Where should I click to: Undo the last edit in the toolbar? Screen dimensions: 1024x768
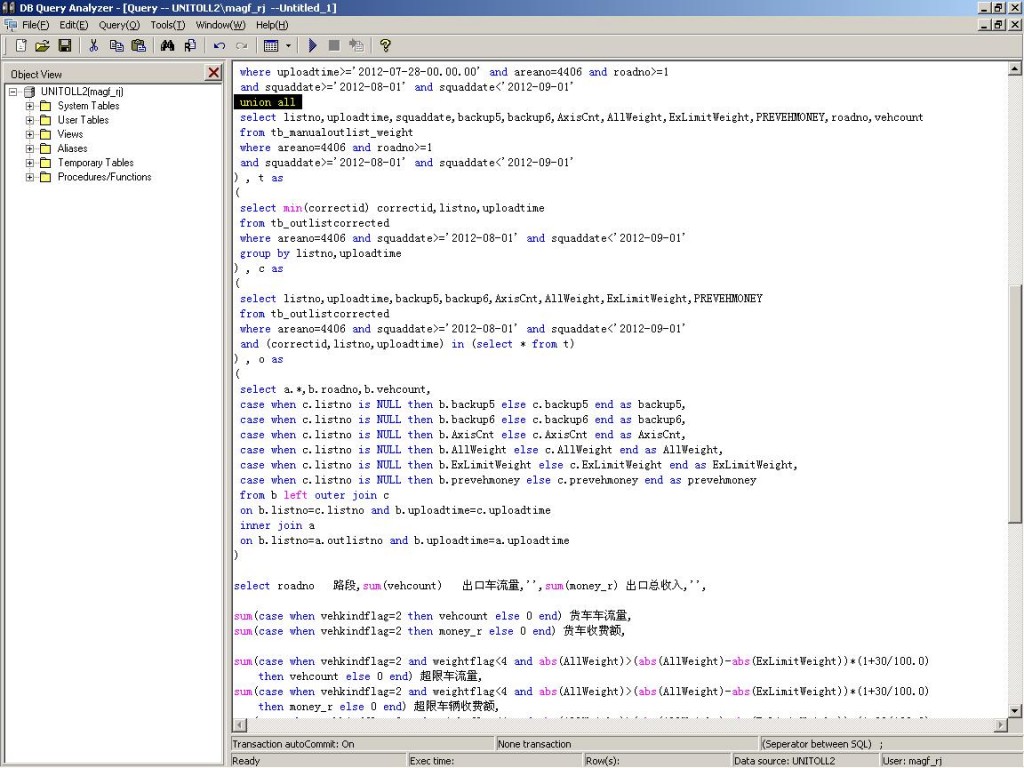pos(219,45)
